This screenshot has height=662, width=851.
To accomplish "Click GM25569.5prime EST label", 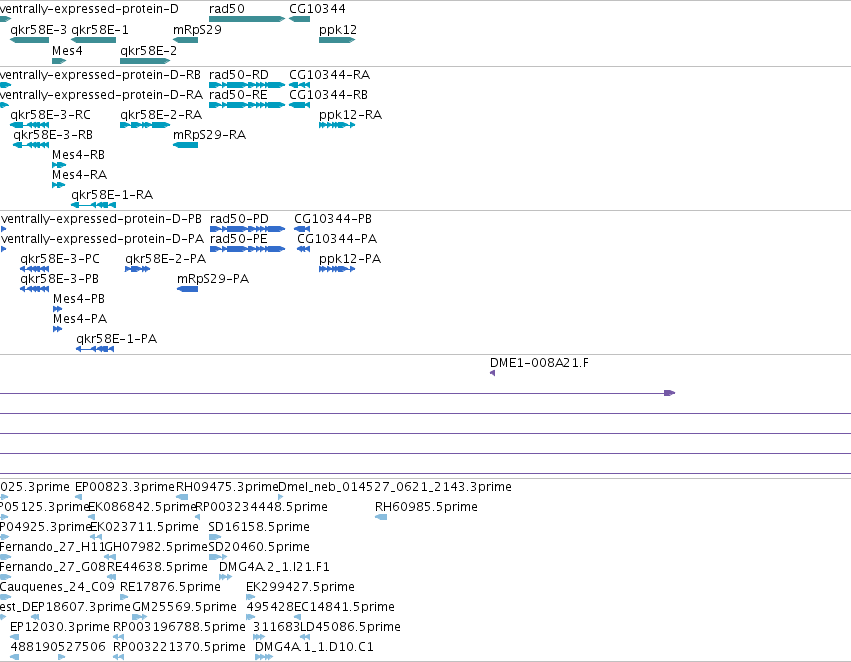I will click(x=185, y=607).
